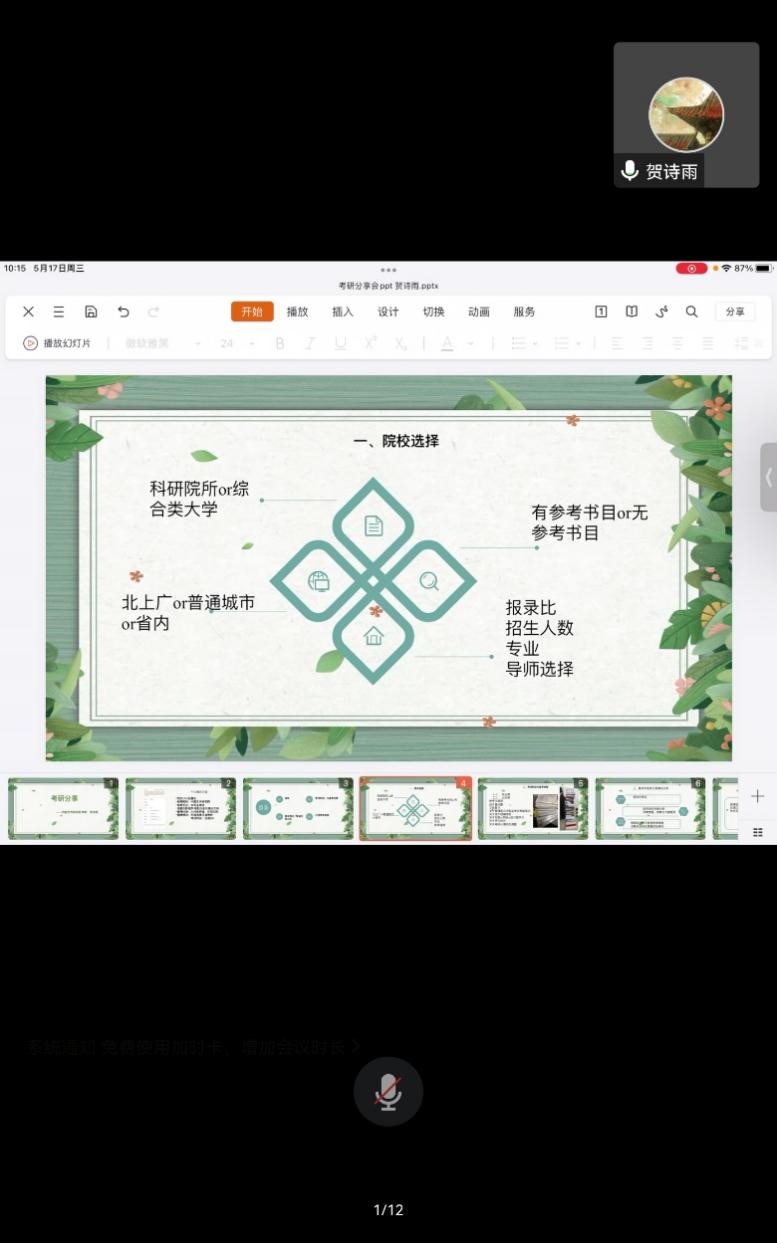777x1243 pixels.
Task: Open the hamburger list menu icon
Action: coord(59,312)
